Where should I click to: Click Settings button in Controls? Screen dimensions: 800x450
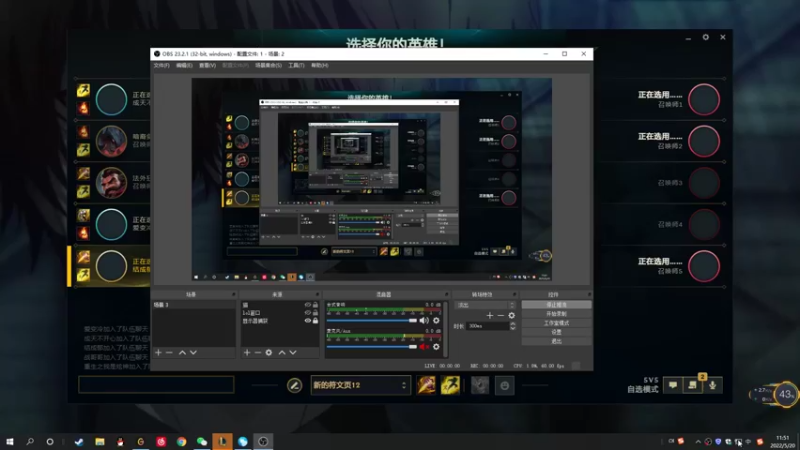[556, 332]
